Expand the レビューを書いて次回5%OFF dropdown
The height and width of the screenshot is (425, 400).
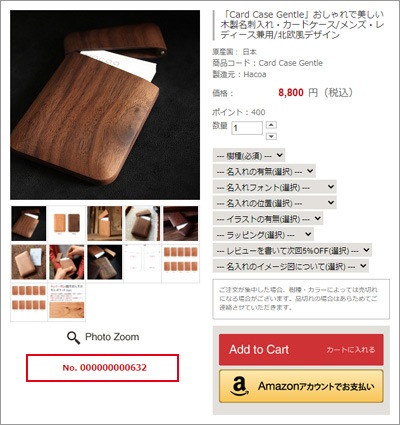292,250
